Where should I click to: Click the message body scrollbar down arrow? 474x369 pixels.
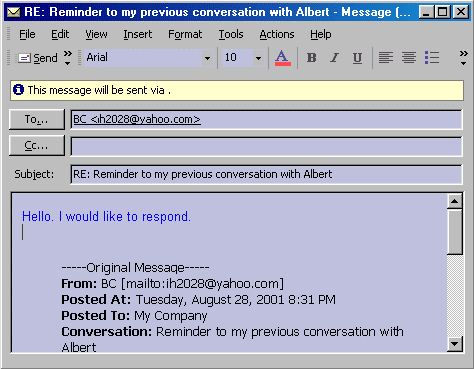click(455, 344)
